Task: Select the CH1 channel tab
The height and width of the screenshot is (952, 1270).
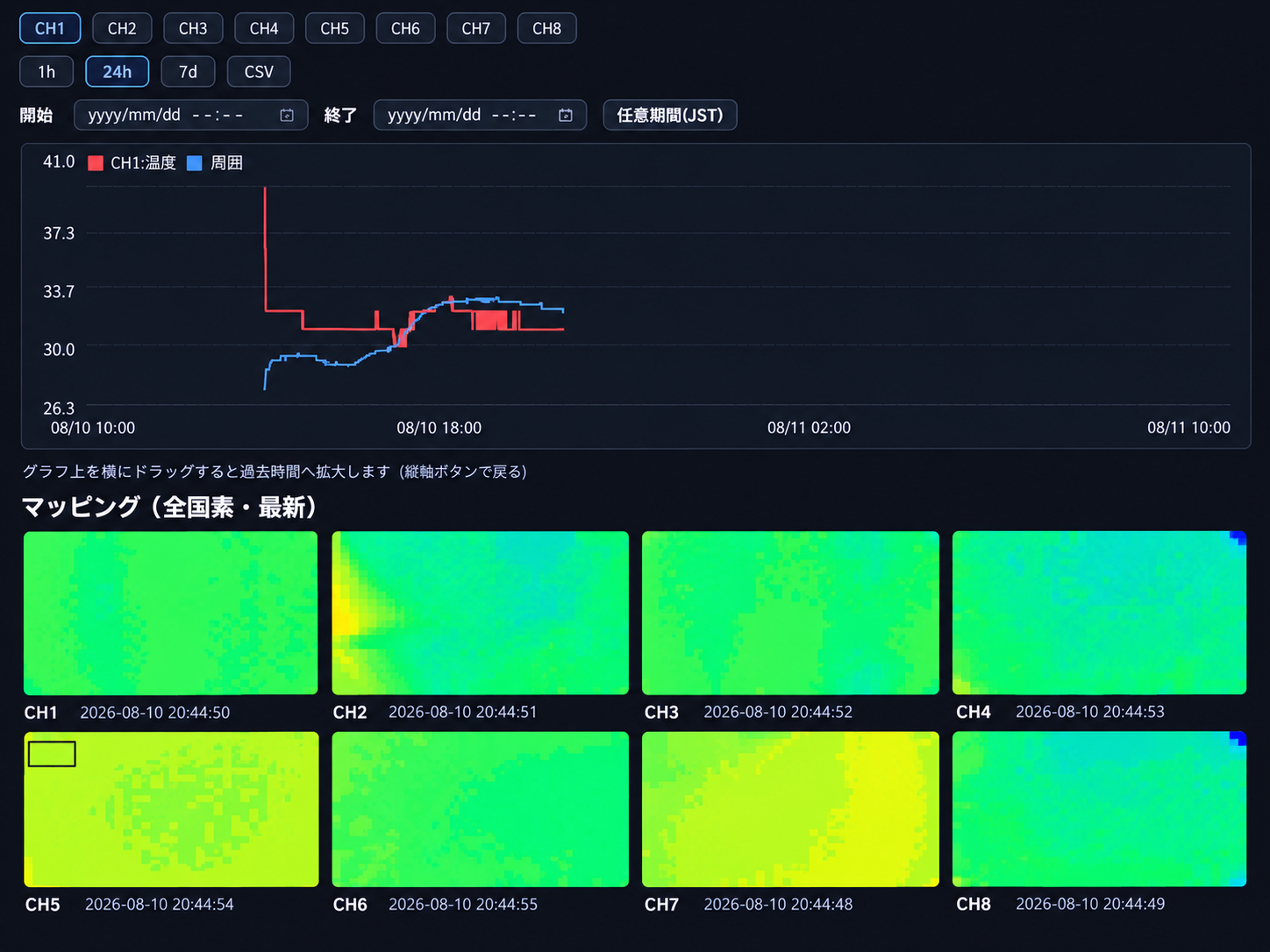Action: (50, 28)
